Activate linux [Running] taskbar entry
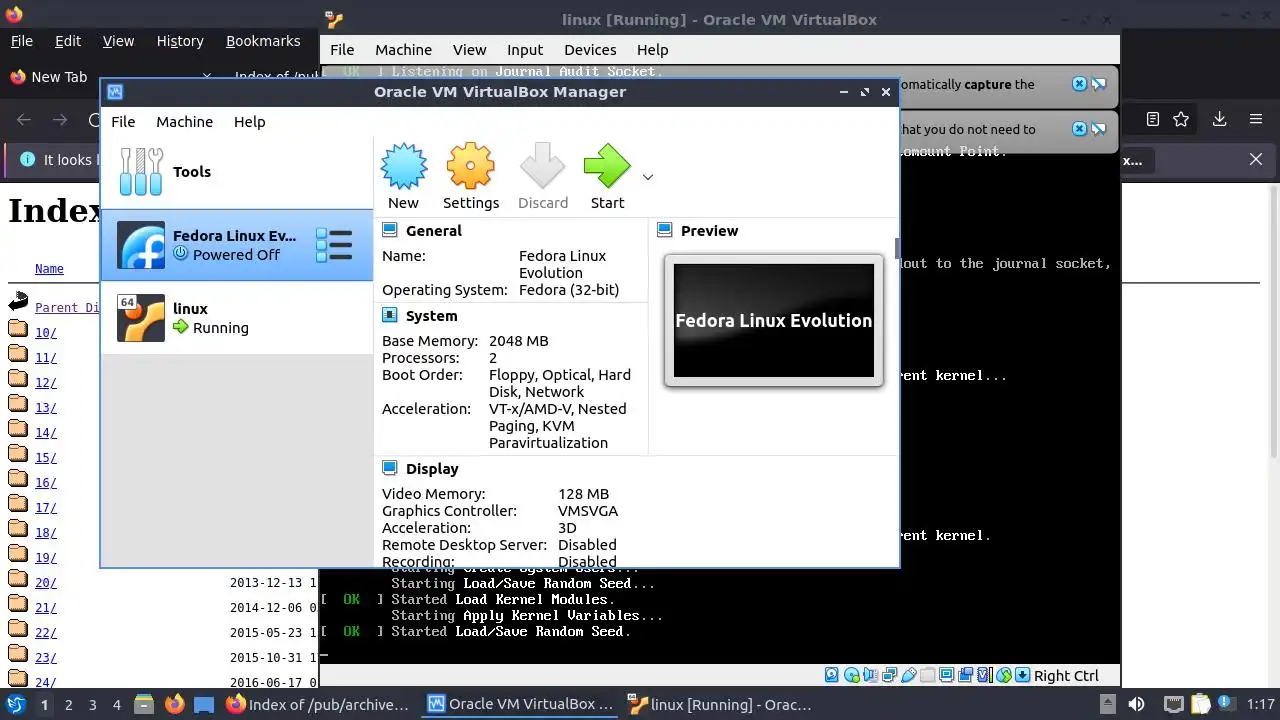The width and height of the screenshot is (1280, 720). [720, 704]
